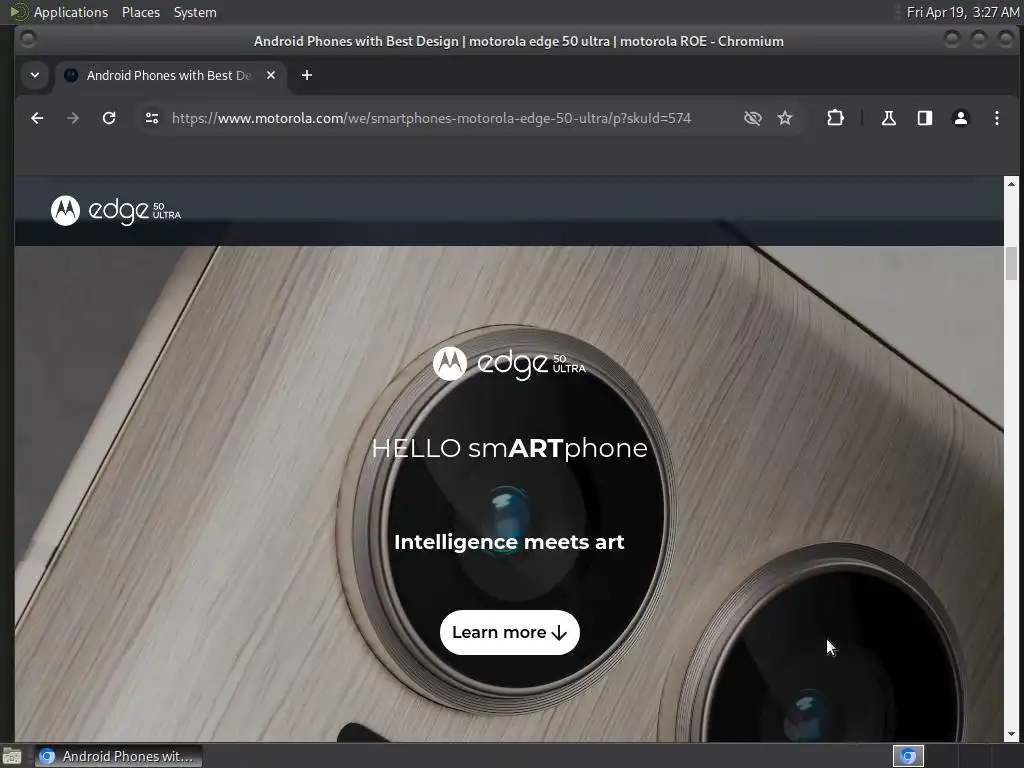Click the scrollbar down arrow
The height and width of the screenshot is (768, 1024).
(x=1011, y=734)
